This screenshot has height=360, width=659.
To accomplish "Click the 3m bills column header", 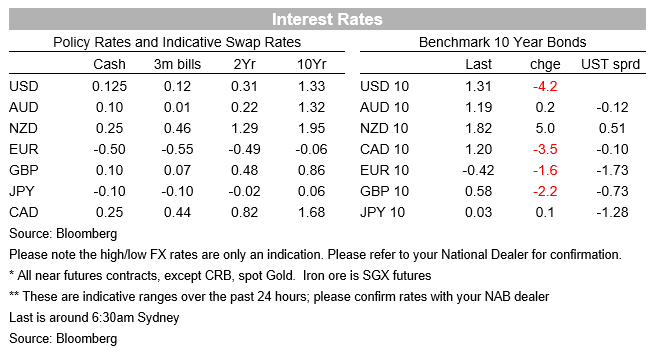I will point(177,64).
